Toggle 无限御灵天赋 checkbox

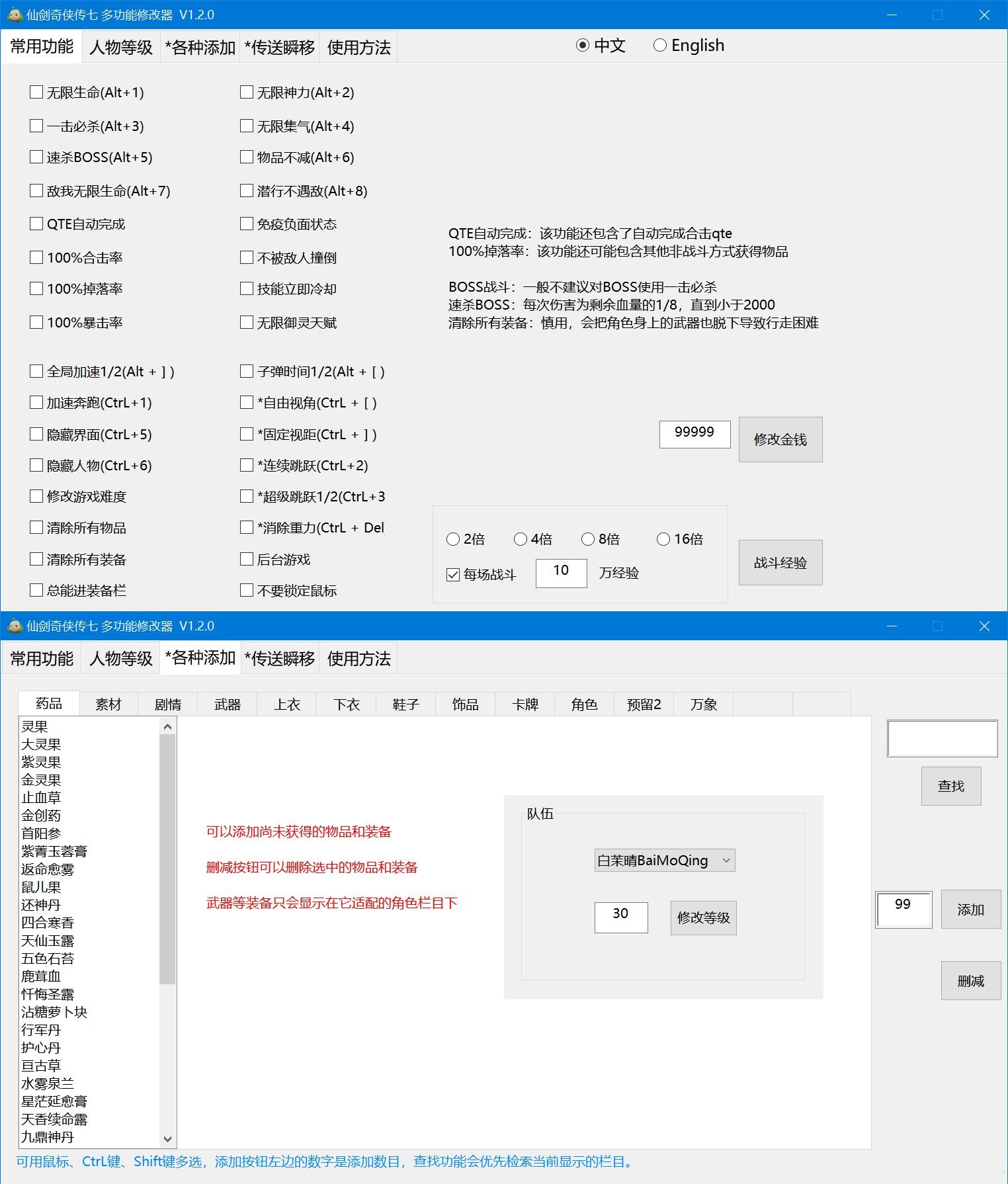(247, 322)
